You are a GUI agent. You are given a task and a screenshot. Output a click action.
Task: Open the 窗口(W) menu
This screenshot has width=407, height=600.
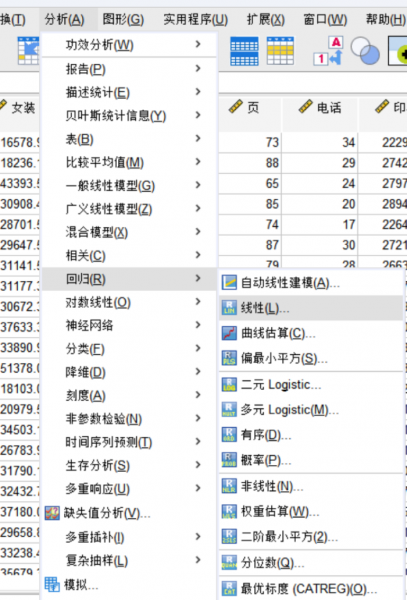coord(325,19)
